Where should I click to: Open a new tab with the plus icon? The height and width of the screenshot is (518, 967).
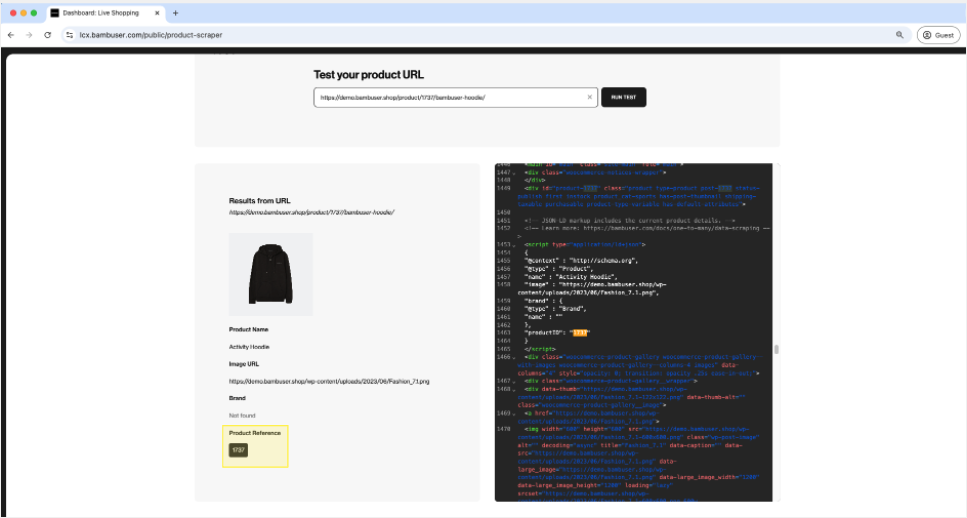tap(176, 13)
